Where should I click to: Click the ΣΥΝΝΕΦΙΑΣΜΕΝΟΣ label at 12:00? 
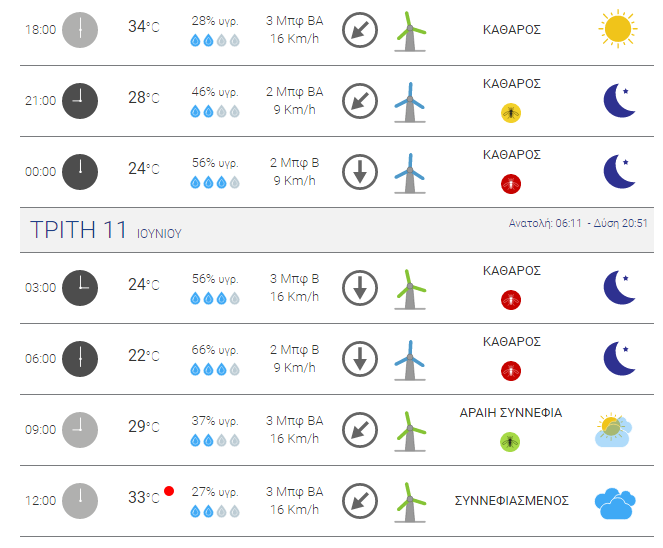tap(511, 501)
